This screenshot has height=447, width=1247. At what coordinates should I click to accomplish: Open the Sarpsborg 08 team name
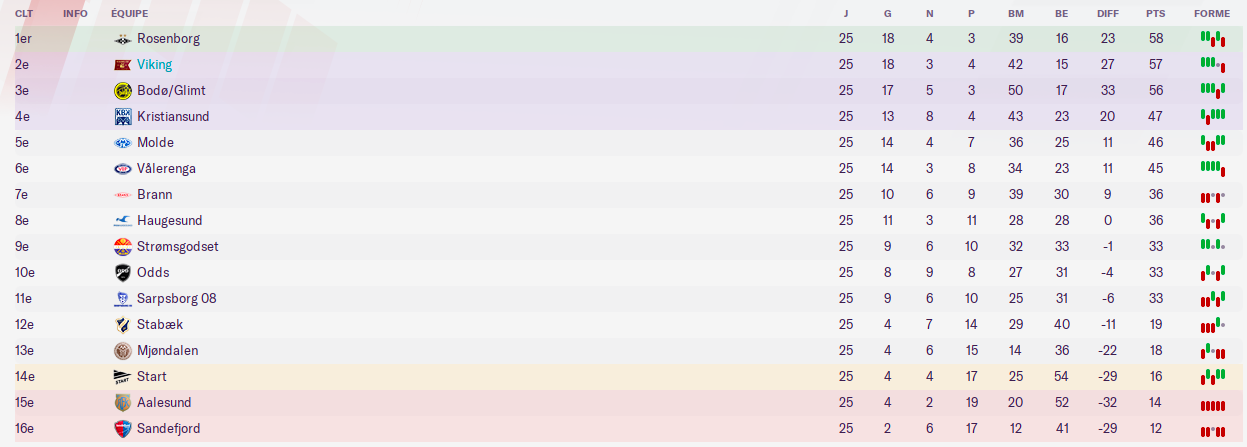point(176,299)
